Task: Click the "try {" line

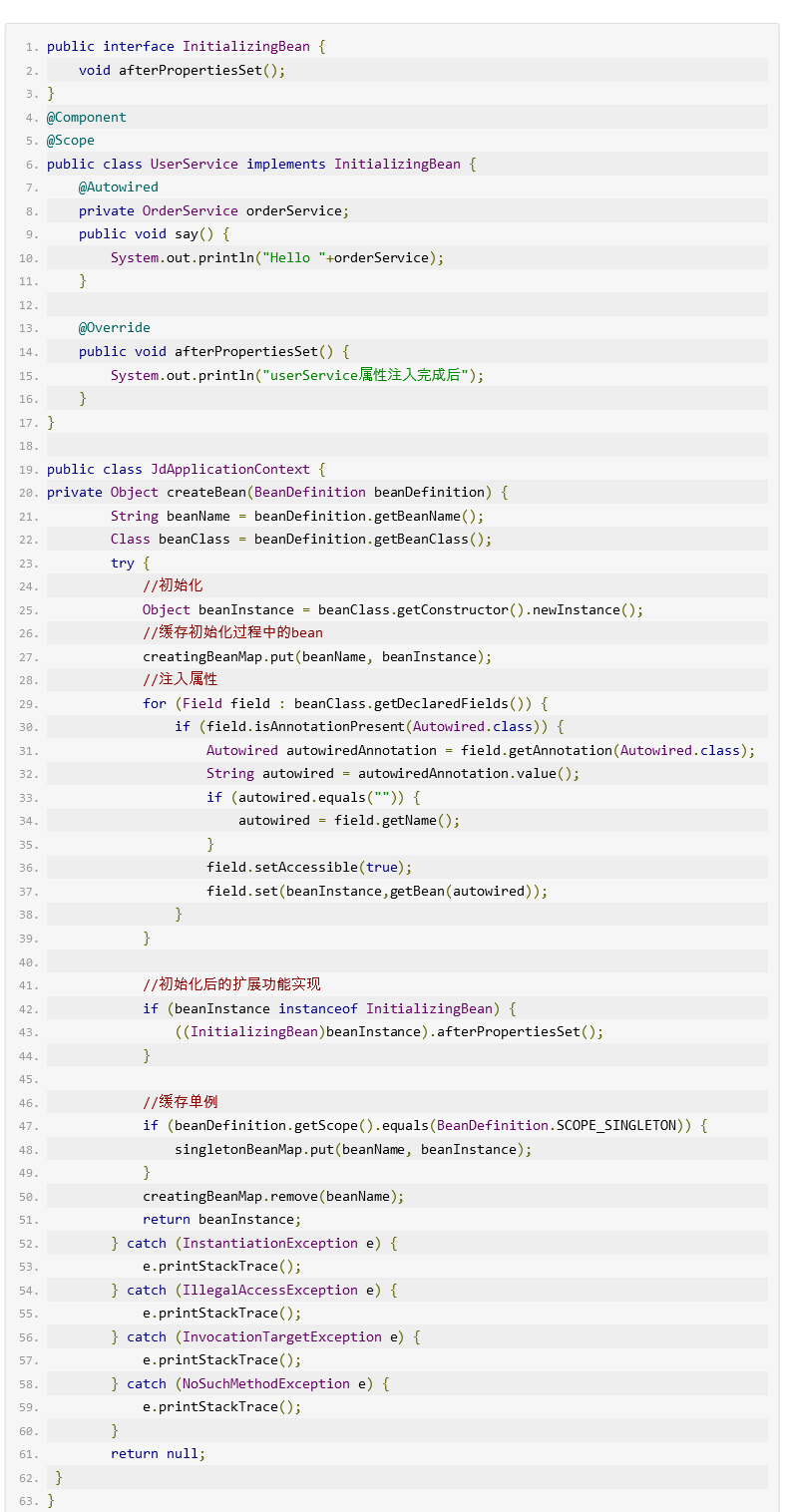Action: (x=131, y=563)
